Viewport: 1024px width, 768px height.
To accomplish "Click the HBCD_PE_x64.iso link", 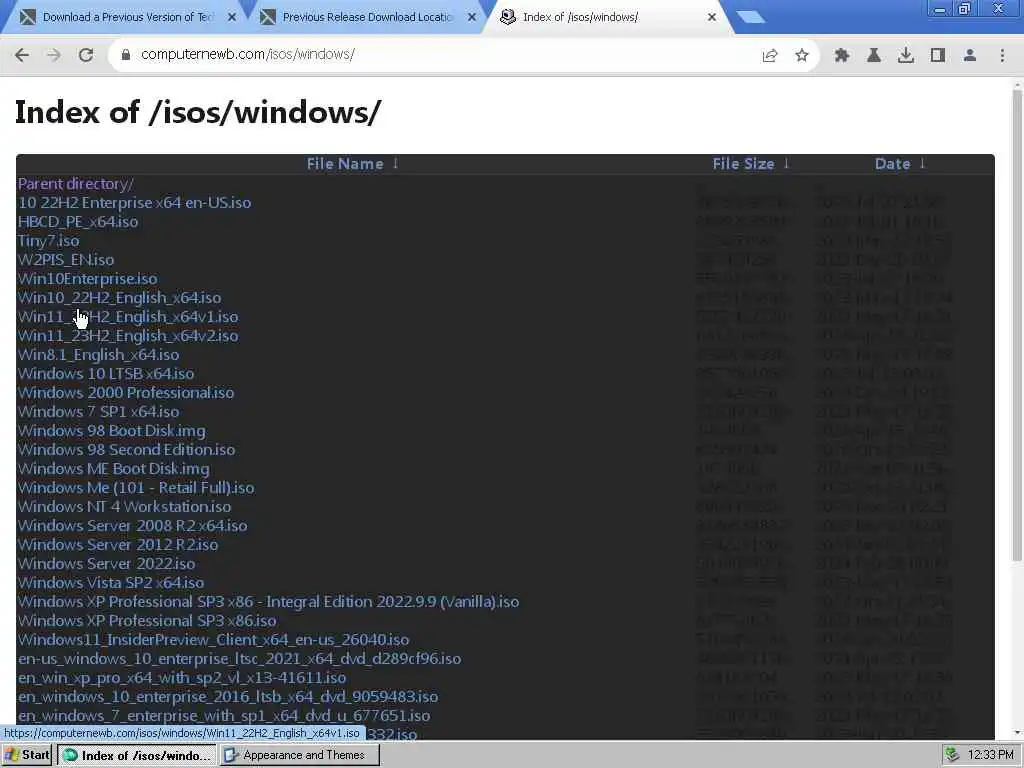I will tap(78, 222).
